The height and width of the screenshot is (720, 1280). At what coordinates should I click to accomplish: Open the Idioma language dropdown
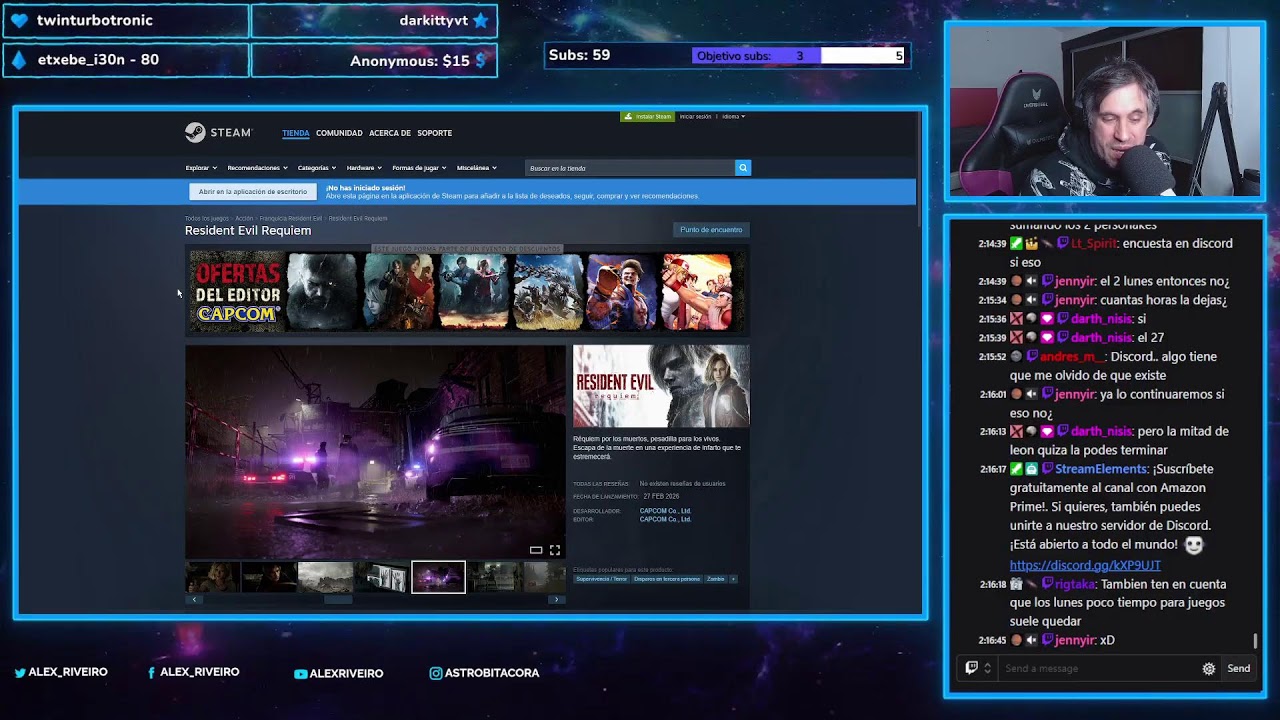[x=733, y=116]
